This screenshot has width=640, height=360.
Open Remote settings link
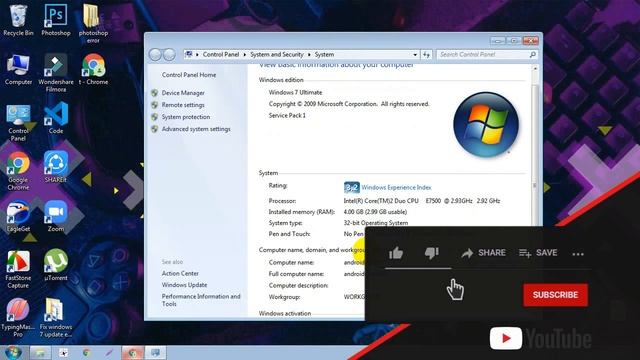(183, 105)
